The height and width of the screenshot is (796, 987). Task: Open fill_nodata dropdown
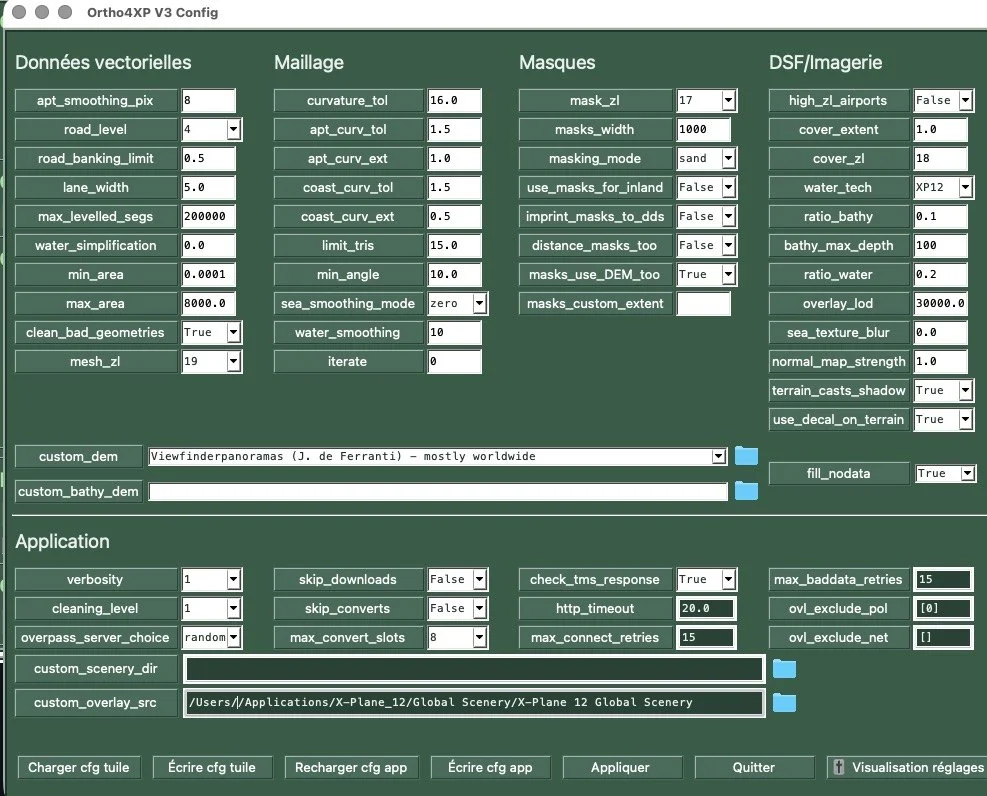tap(968, 473)
